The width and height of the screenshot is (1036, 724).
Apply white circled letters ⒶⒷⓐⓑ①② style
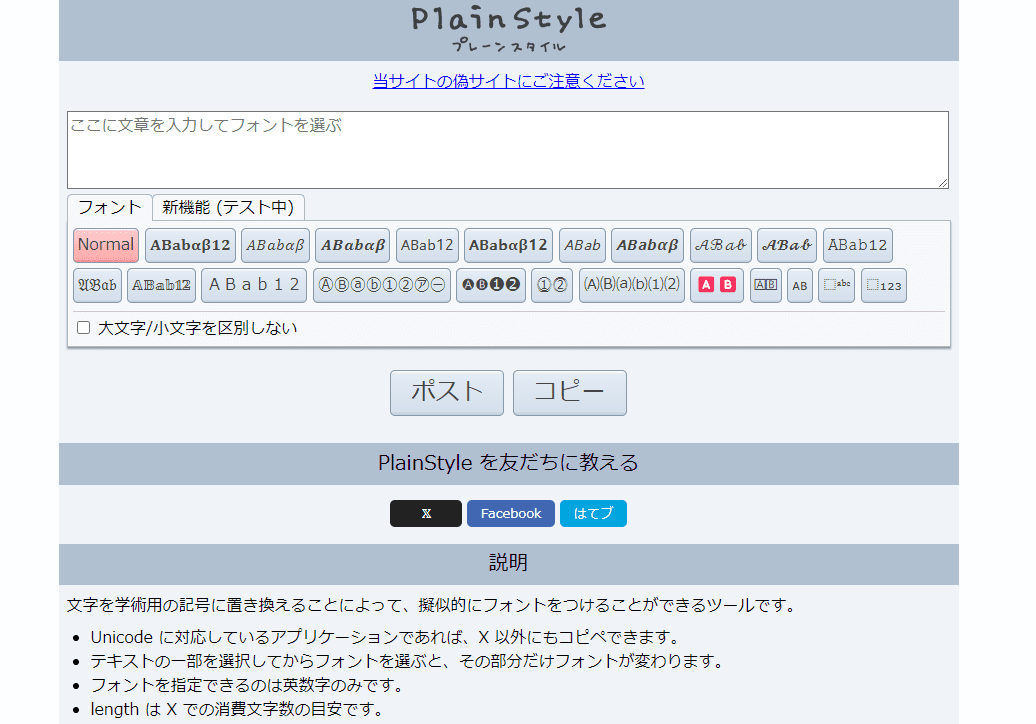[382, 285]
